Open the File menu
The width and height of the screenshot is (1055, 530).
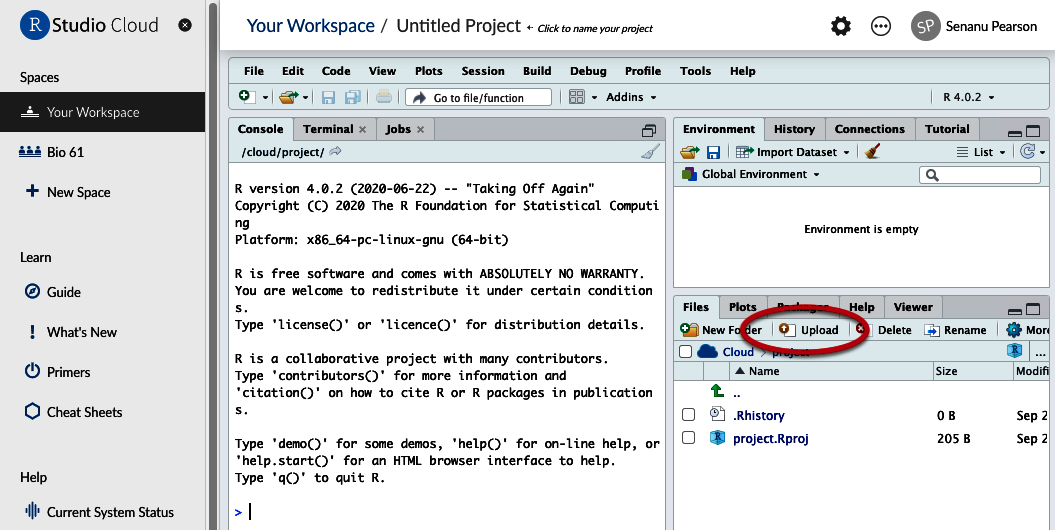[x=254, y=71]
